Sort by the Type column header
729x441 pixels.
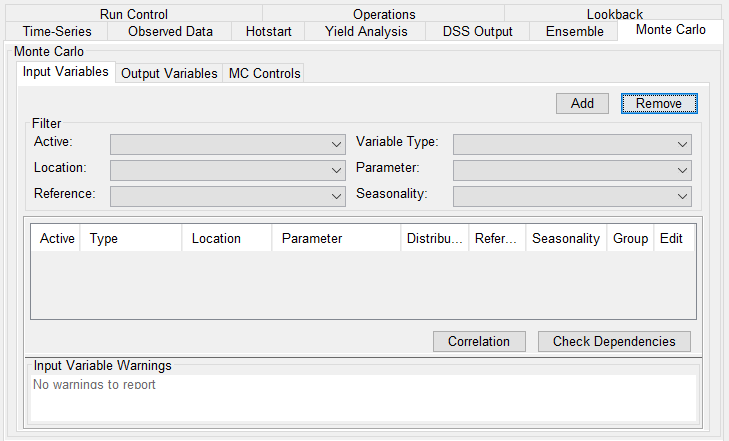point(131,238)
